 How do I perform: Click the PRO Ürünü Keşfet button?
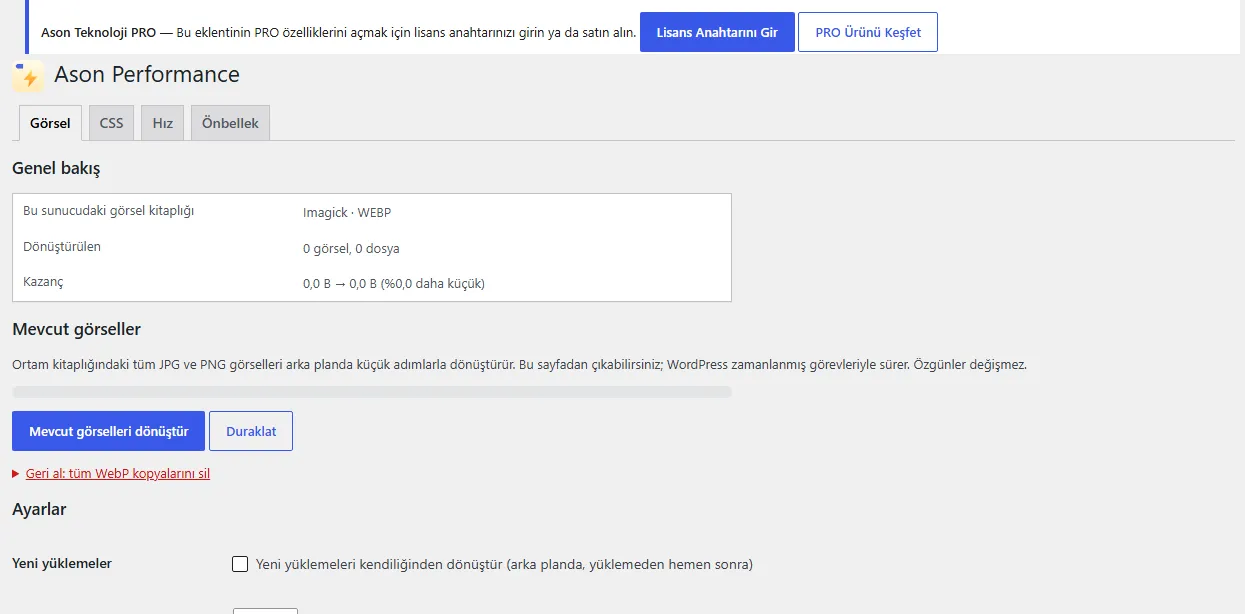pyautogui.click(x=868, y=32)
